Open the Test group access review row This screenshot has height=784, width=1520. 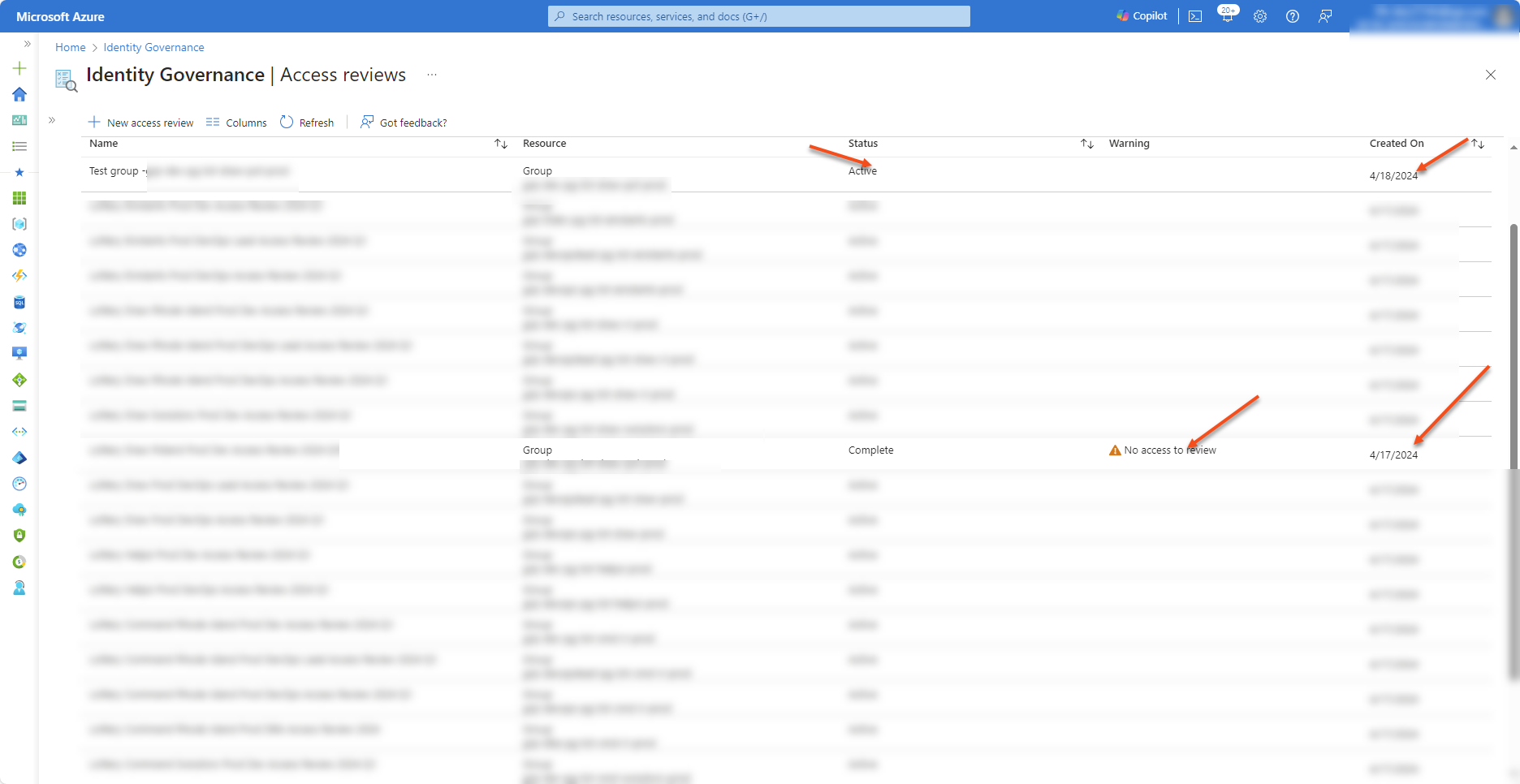point(786,174)
